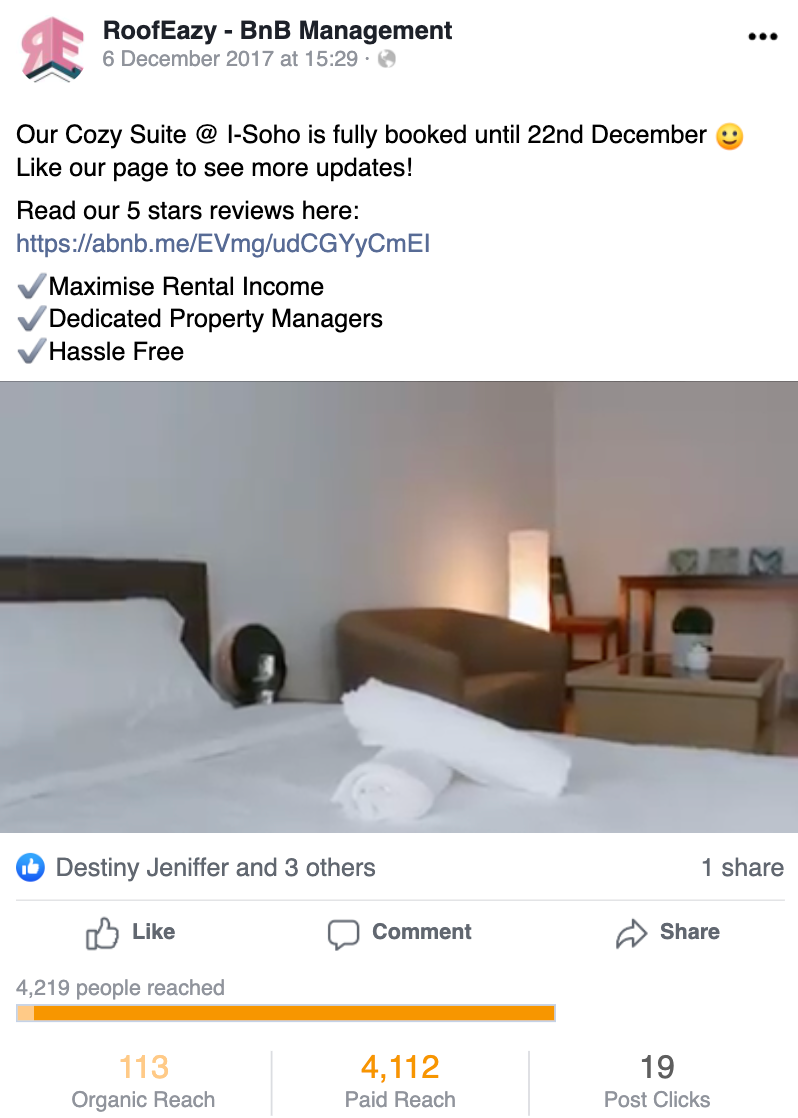The width and height of the screenshot is (798, 1118).
Task: Open the RoofEazy - BnB Management page name
Action: [x=277, y=31]
